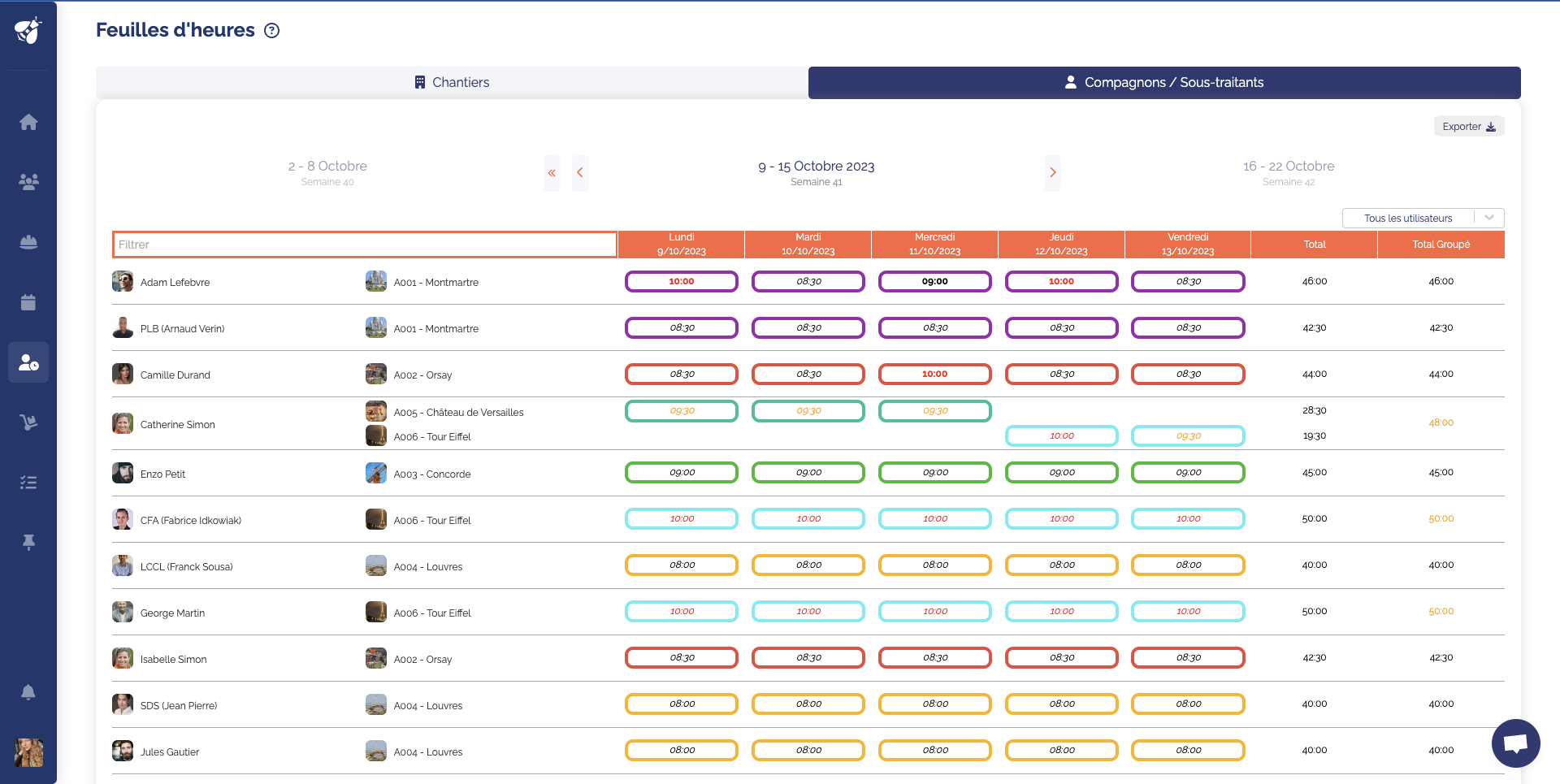Open the calendar planning icon
Viewport: 1560px width, 784px height.
28,302
